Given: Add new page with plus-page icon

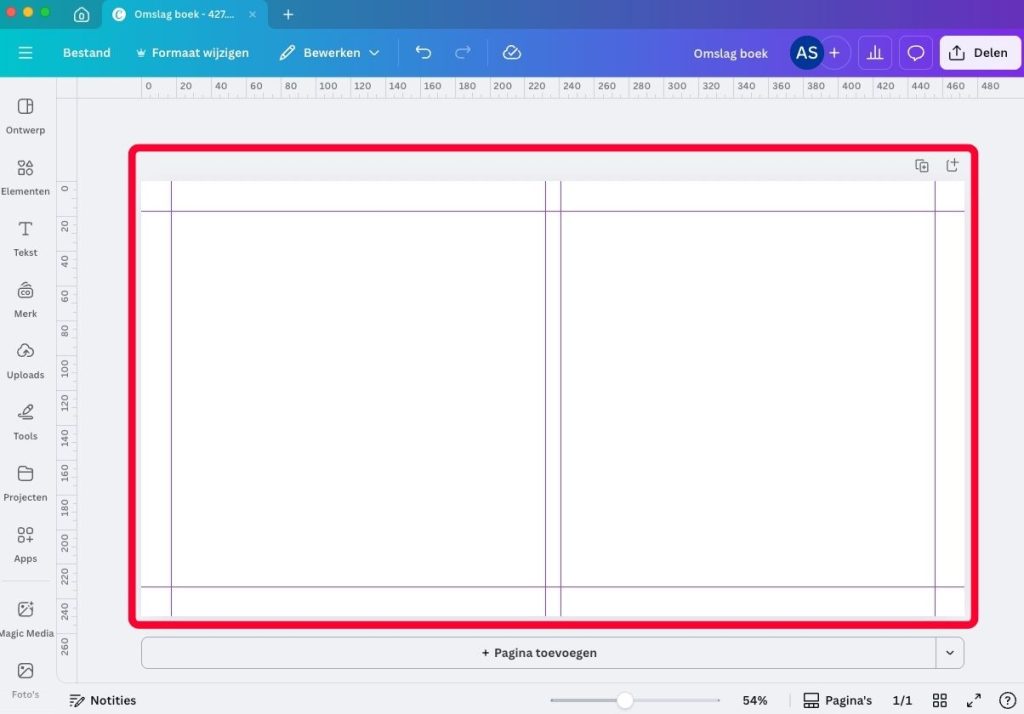Looking at the screenshot, I should click(x=952, y=166).
